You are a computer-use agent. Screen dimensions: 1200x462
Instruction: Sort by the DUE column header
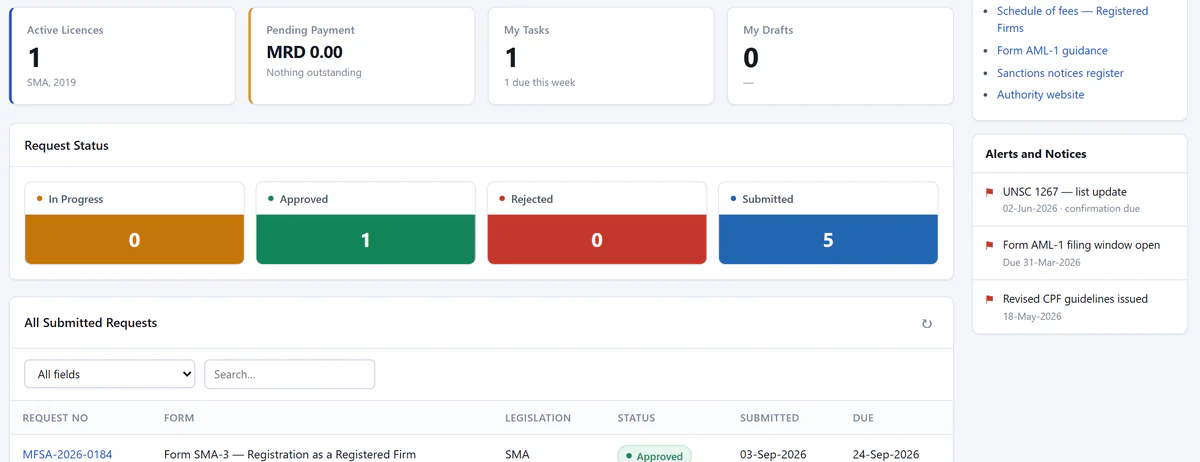tap(864, 418)
